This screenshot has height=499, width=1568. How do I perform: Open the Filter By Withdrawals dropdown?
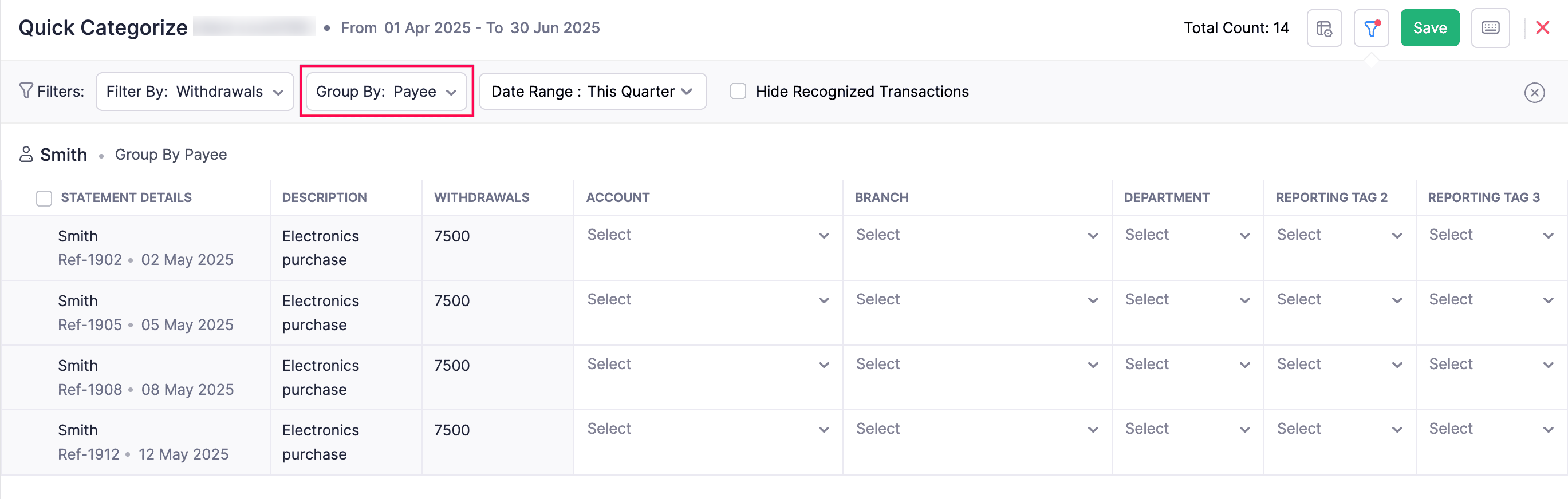[194, 92]
